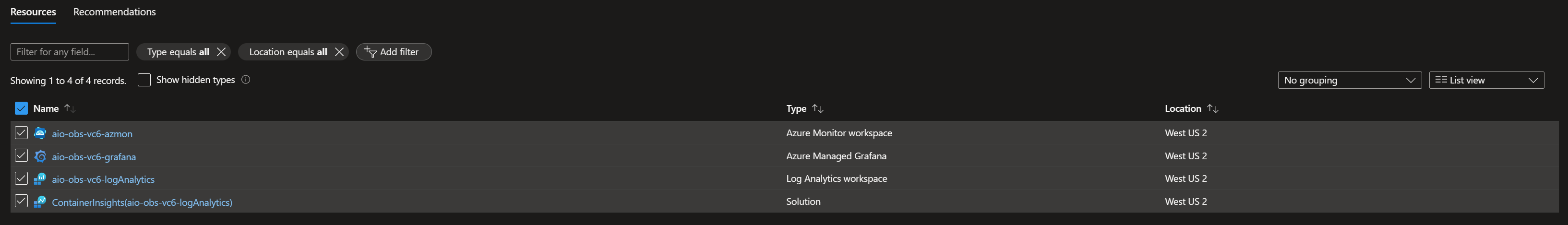1568x225 pixels.
Task: Click West US 2 in the logAnalytics row
Action: click(1186, 178)
